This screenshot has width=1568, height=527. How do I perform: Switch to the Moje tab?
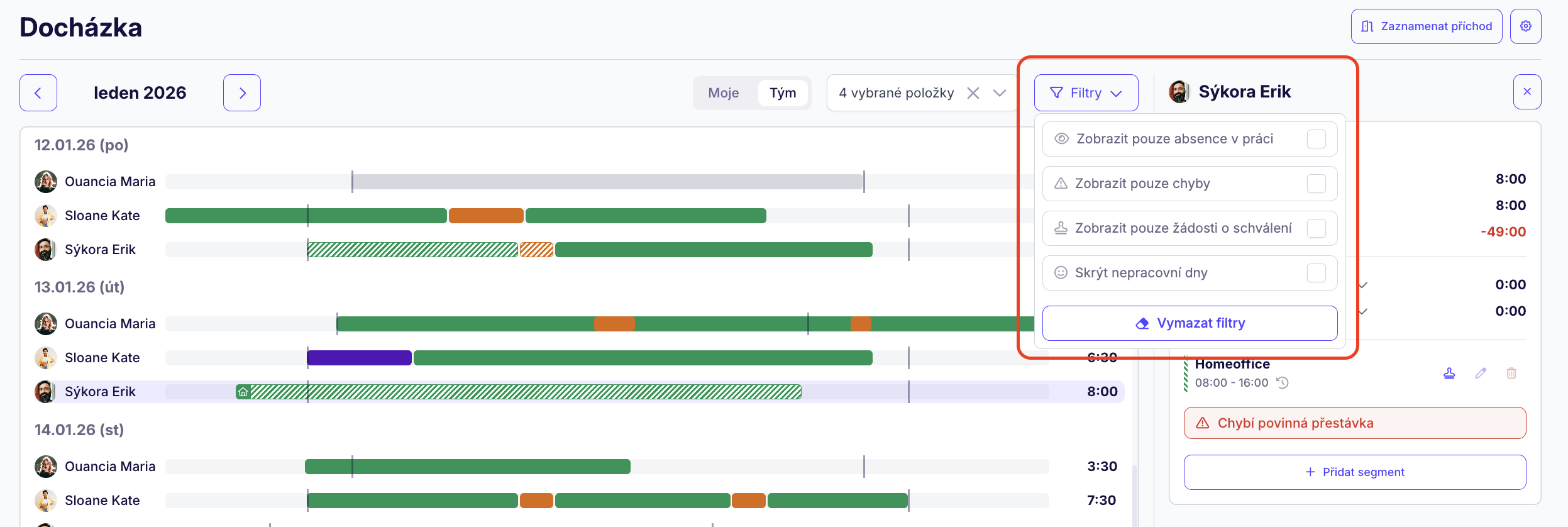coord(723,93)
